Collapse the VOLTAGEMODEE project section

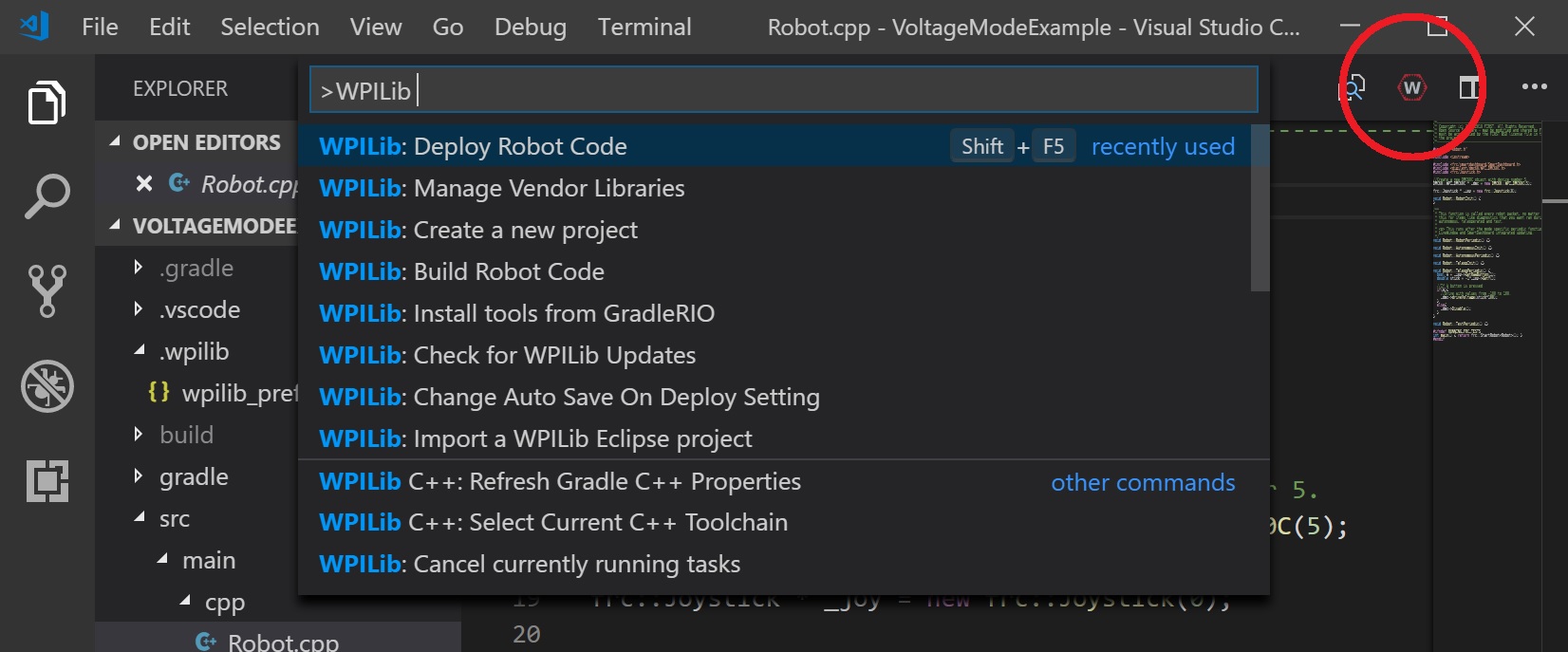115,226
